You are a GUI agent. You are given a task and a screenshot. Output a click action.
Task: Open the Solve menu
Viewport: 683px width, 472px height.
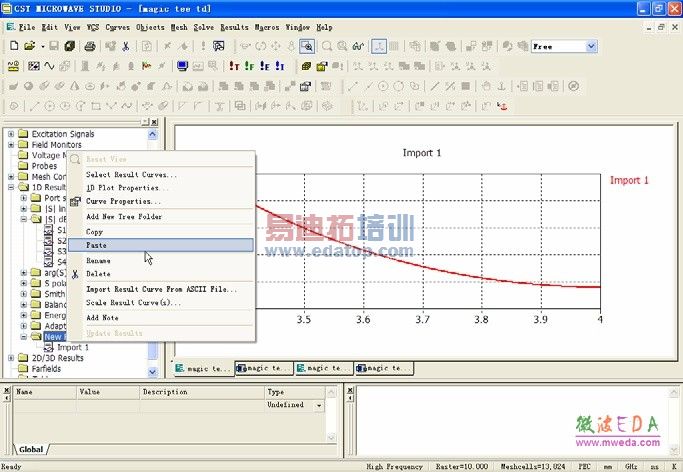pos(203,27)
